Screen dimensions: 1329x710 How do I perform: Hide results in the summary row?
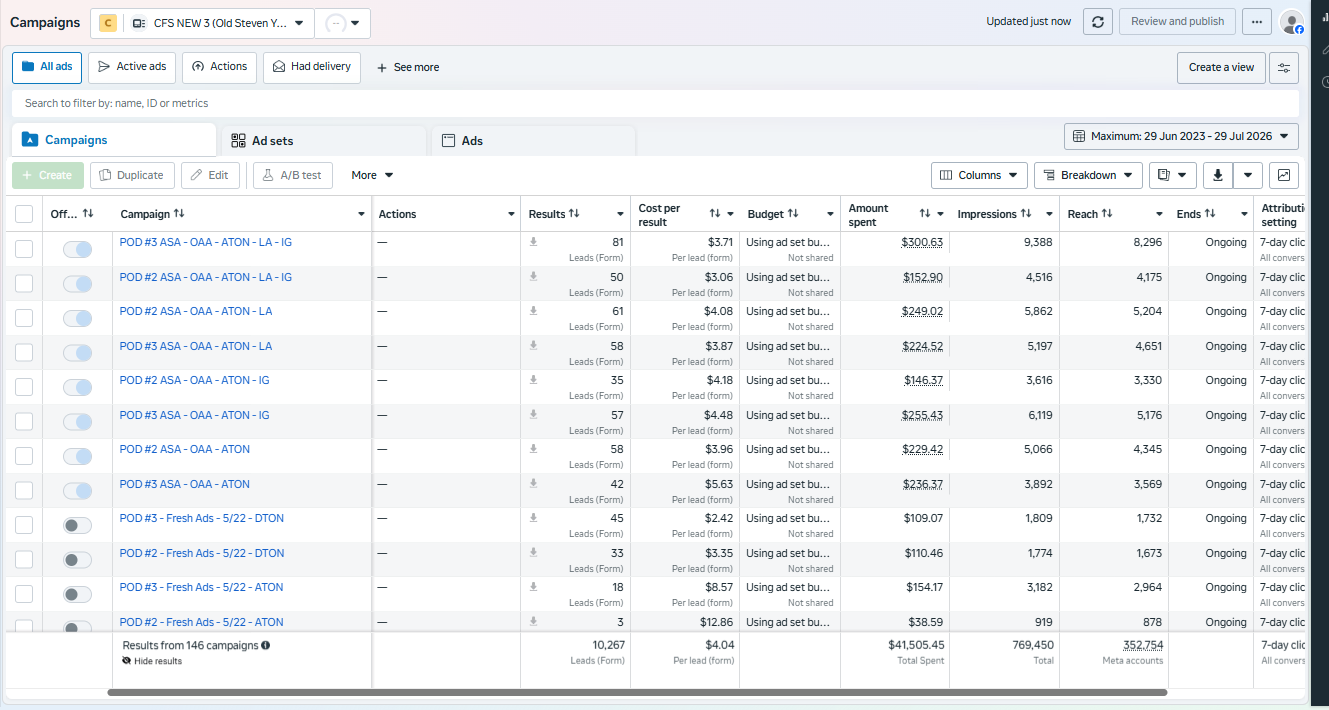152,661
